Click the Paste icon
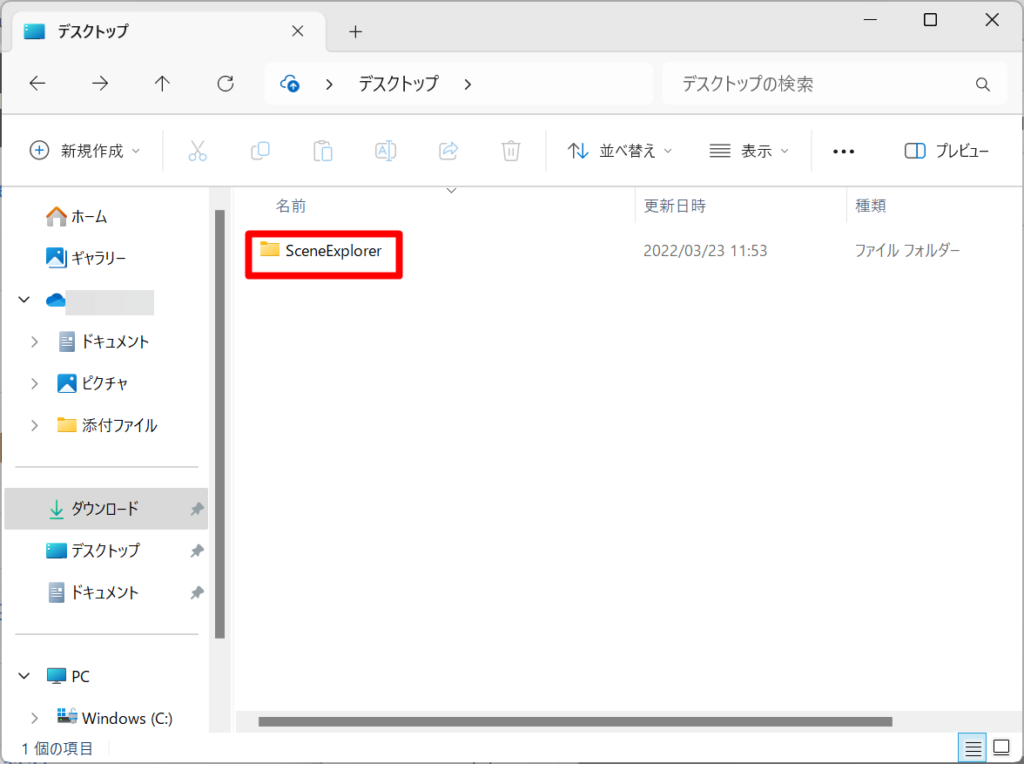Image resolution: width=1024 pixels, height=764 pixels. coord(322,150)
